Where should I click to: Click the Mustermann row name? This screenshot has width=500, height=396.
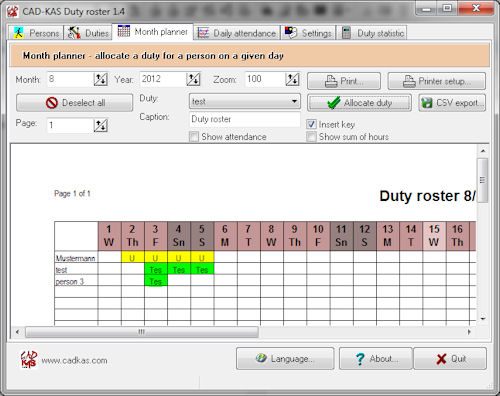point(76,258)
